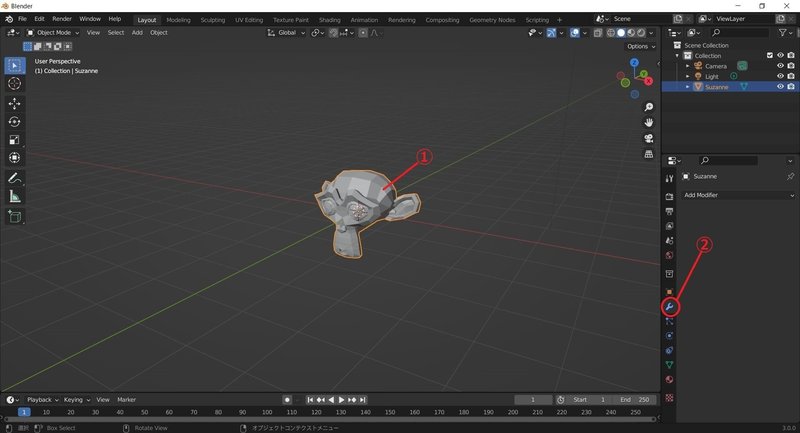Switch perspective/orthographic with the grid gizmo

648,154
